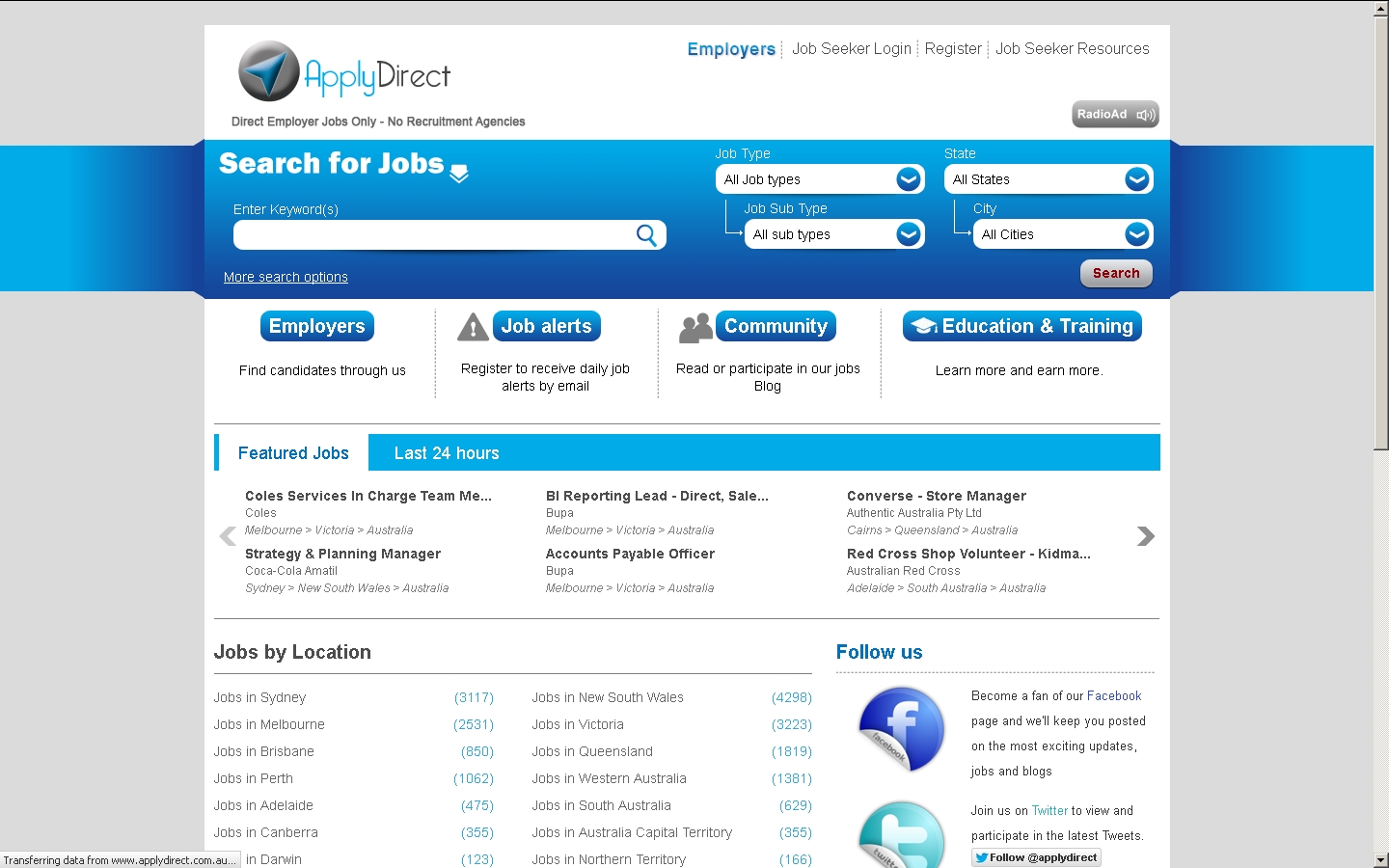
Task: Open the Job Type dropdown
Action: tap(820, 179)
